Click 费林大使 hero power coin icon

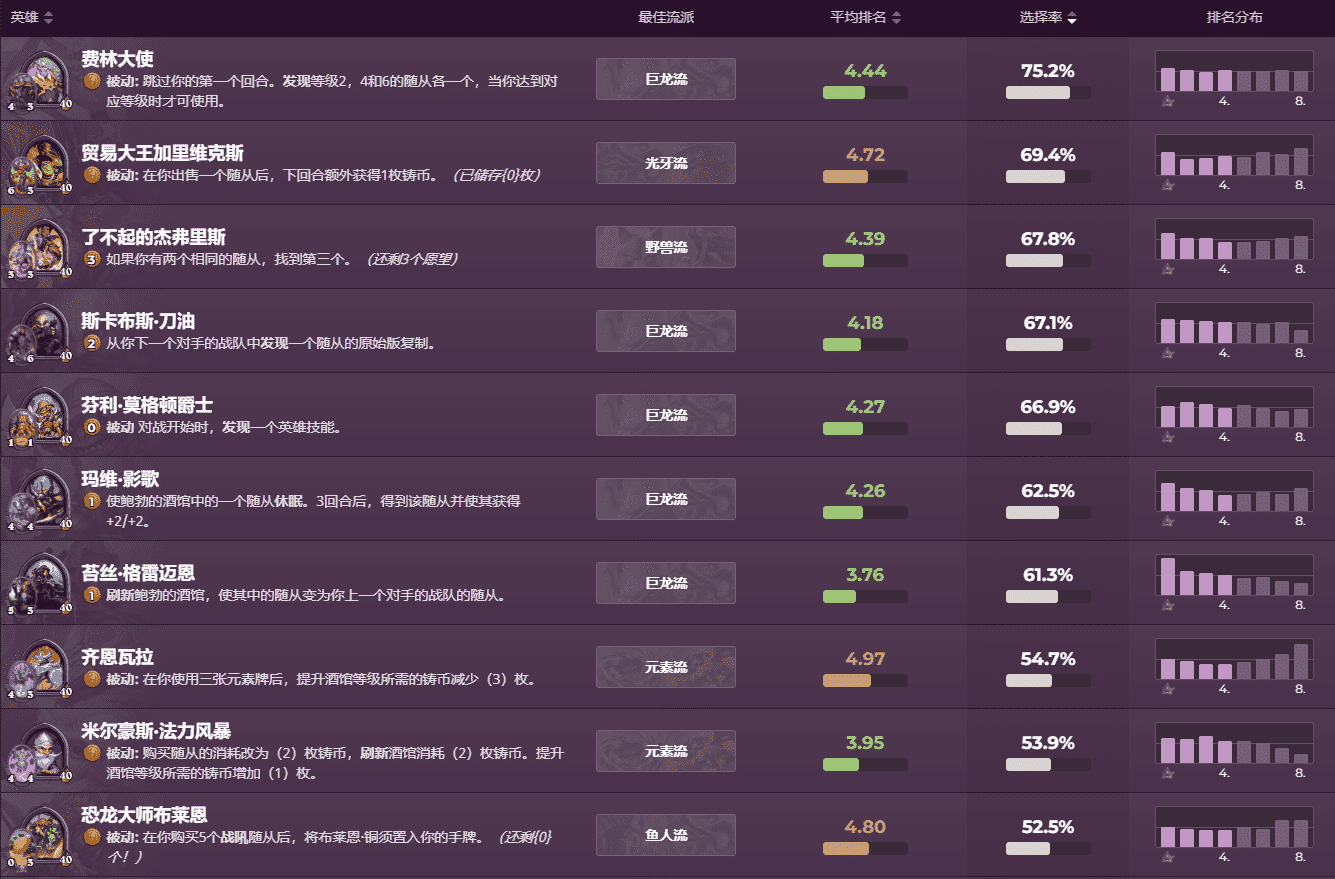(x=92, y=81)
